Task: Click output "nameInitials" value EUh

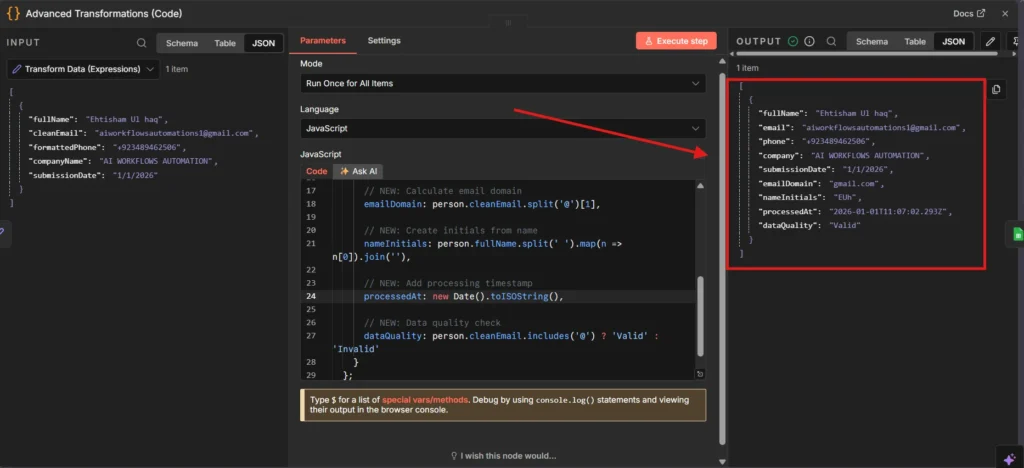Action: tap(847, 198)
